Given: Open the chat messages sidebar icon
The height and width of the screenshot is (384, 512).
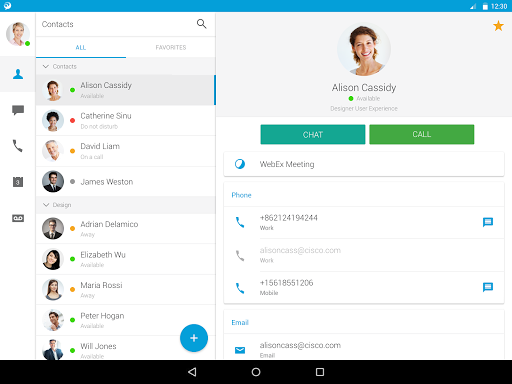Looking at the screenshot, I should (18, 110).
